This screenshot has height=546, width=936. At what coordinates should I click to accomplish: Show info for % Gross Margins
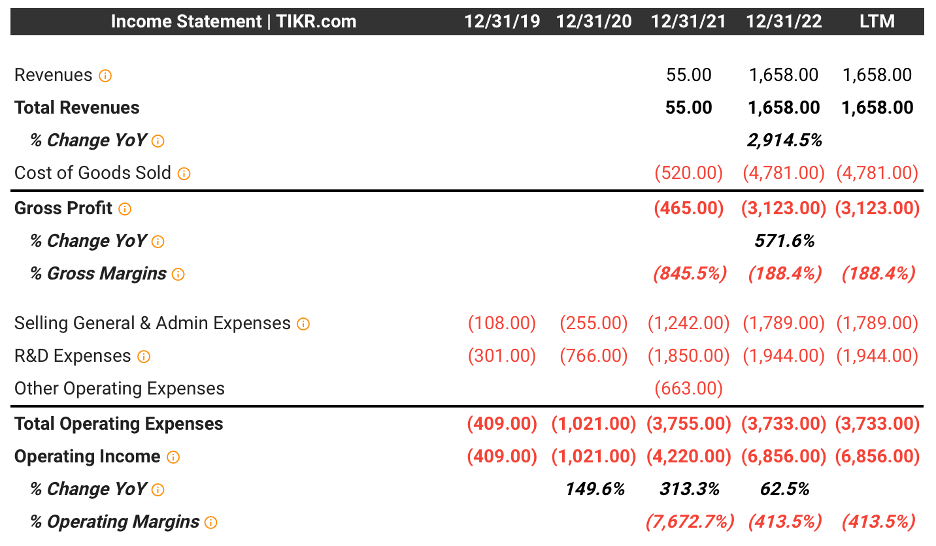coord(178,274)
